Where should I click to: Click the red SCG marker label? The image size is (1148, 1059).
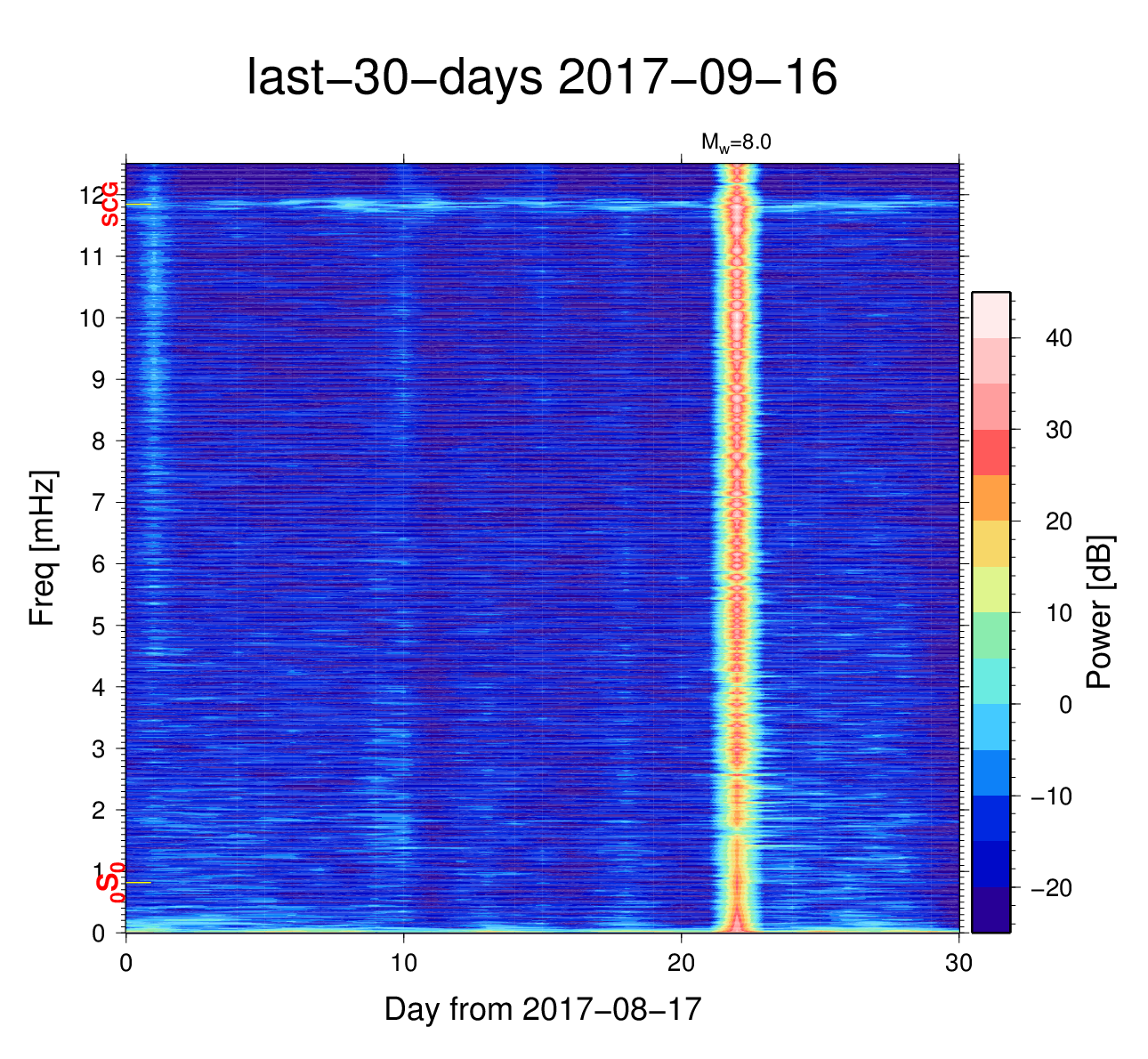tap(109, 204)
